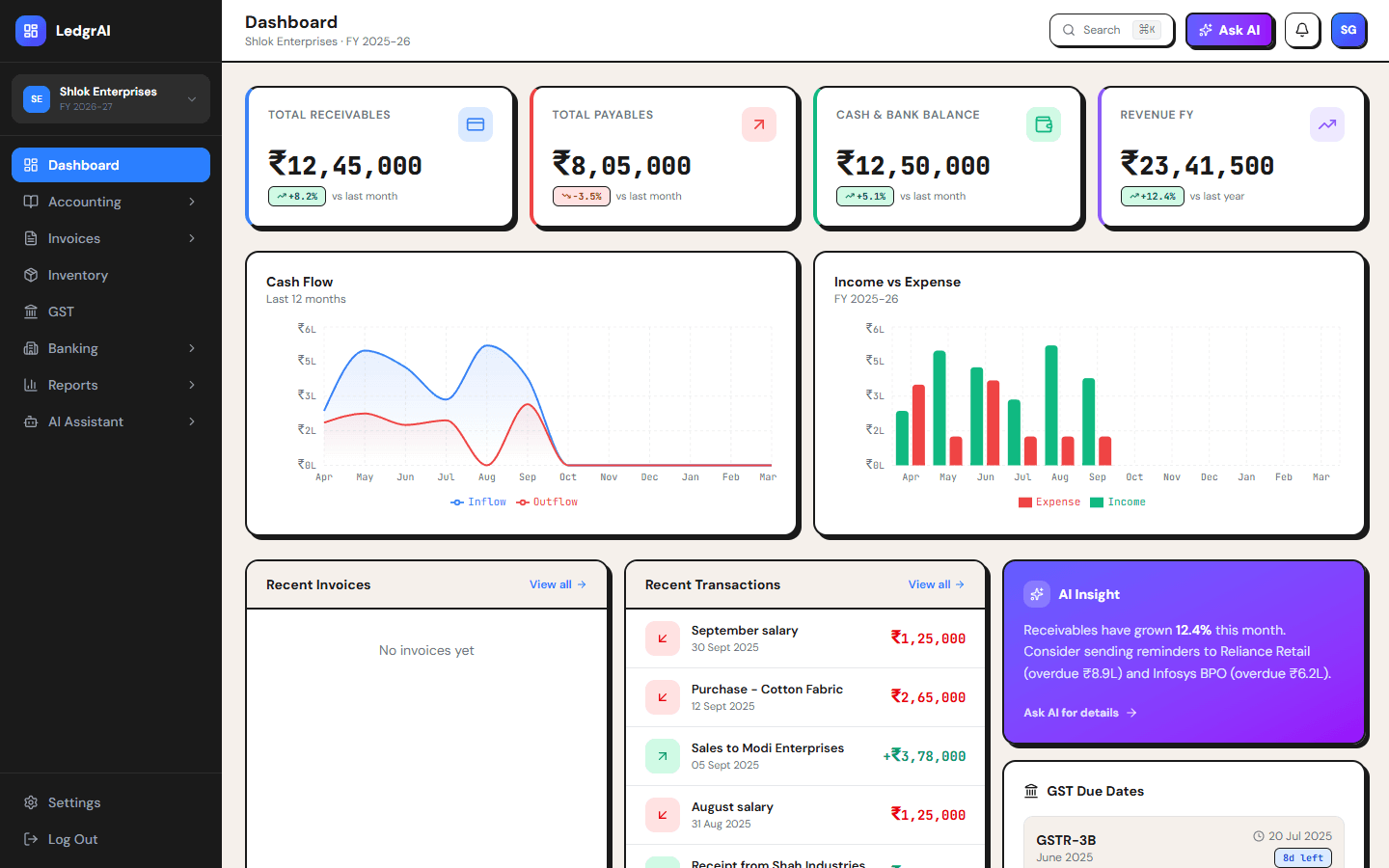Click the +5.1% cash balance badge

click(865, 196)
